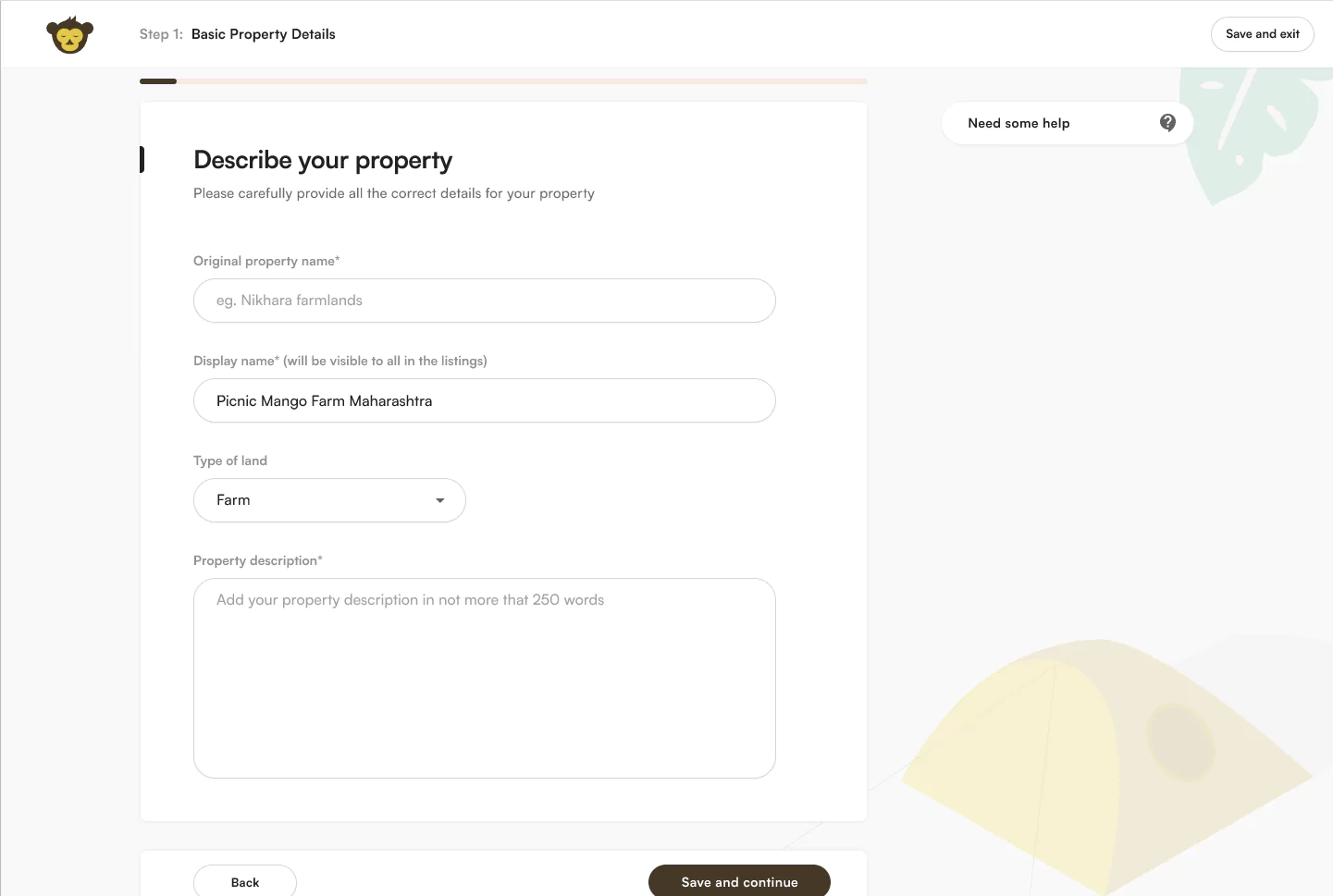1333x896 pixels.
Task: Click the Original property name label
Action: point(265,261)
